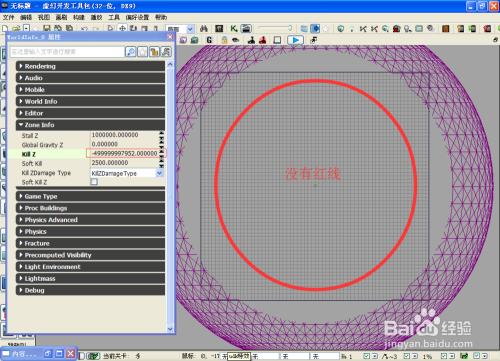Toggle the viewport lock icon
500x361 pixels.
[224, 40]
